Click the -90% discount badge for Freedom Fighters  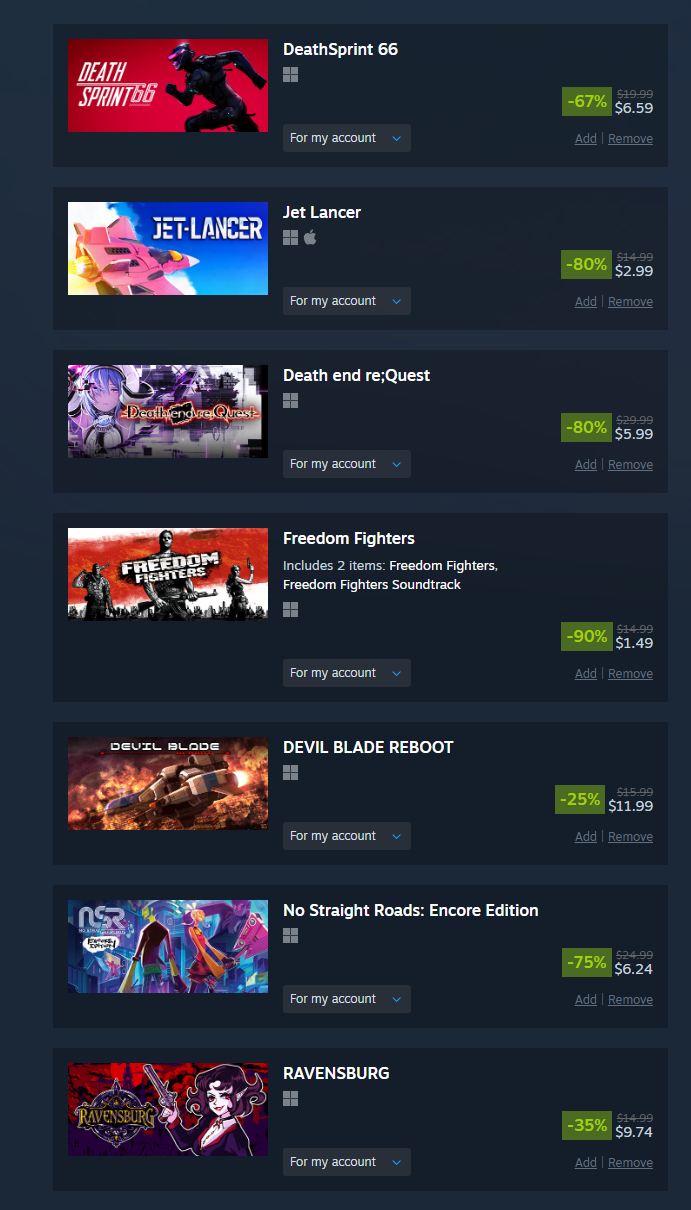point(587,636)
